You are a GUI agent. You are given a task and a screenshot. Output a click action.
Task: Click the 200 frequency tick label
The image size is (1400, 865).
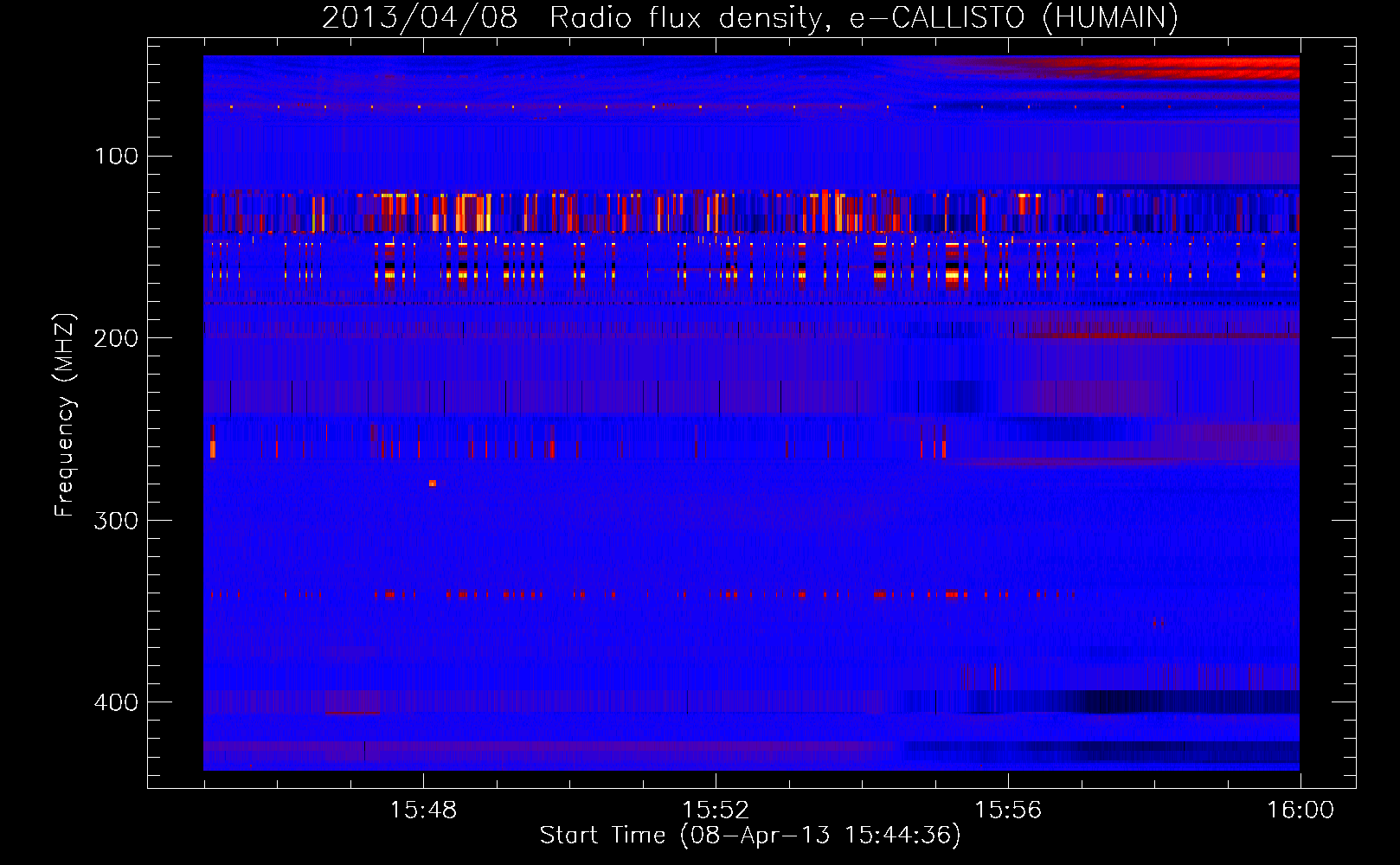pos(116,338)
